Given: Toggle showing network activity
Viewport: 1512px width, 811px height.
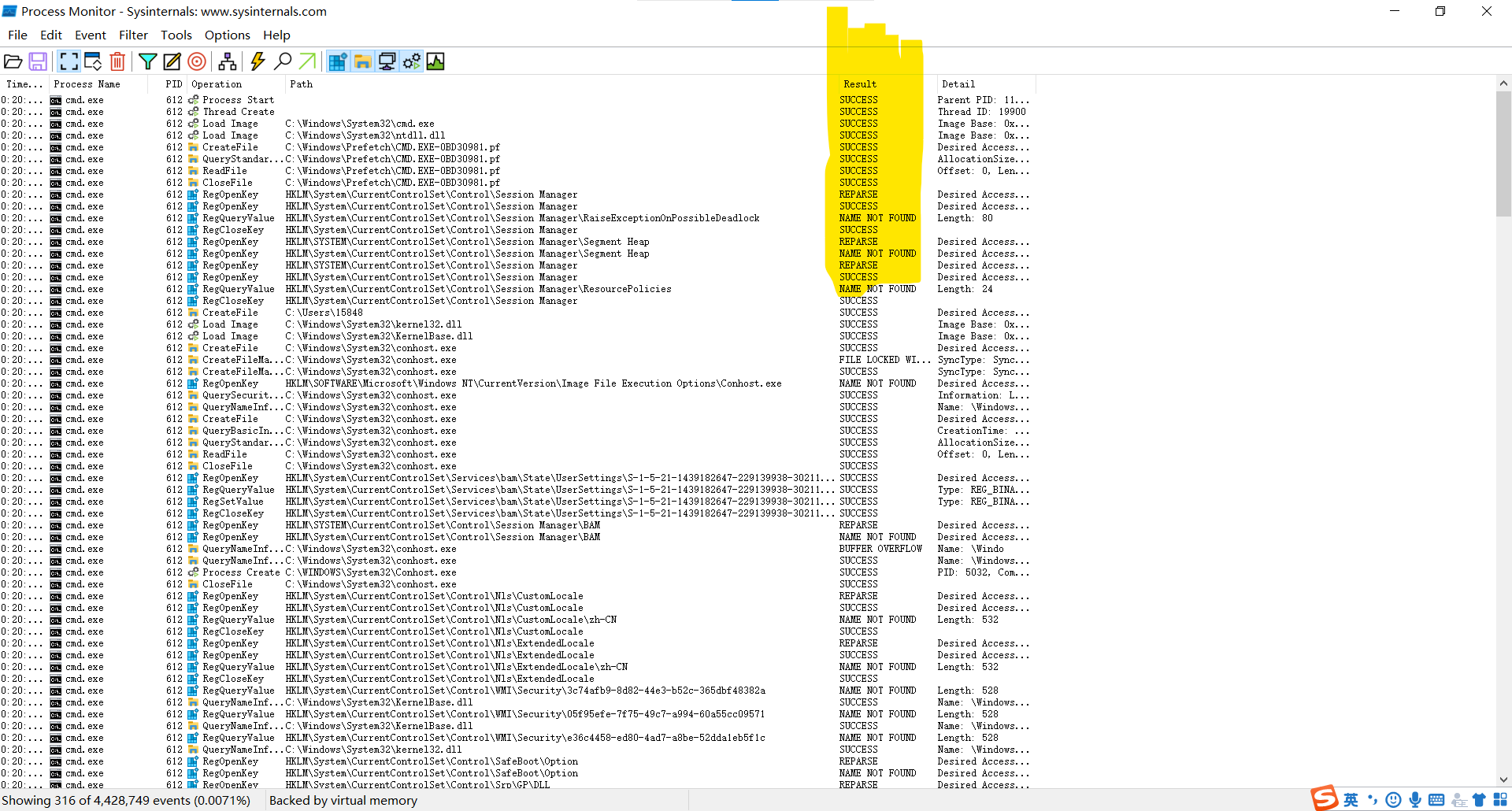Looking at the screenshot, I should click(387, 61).
